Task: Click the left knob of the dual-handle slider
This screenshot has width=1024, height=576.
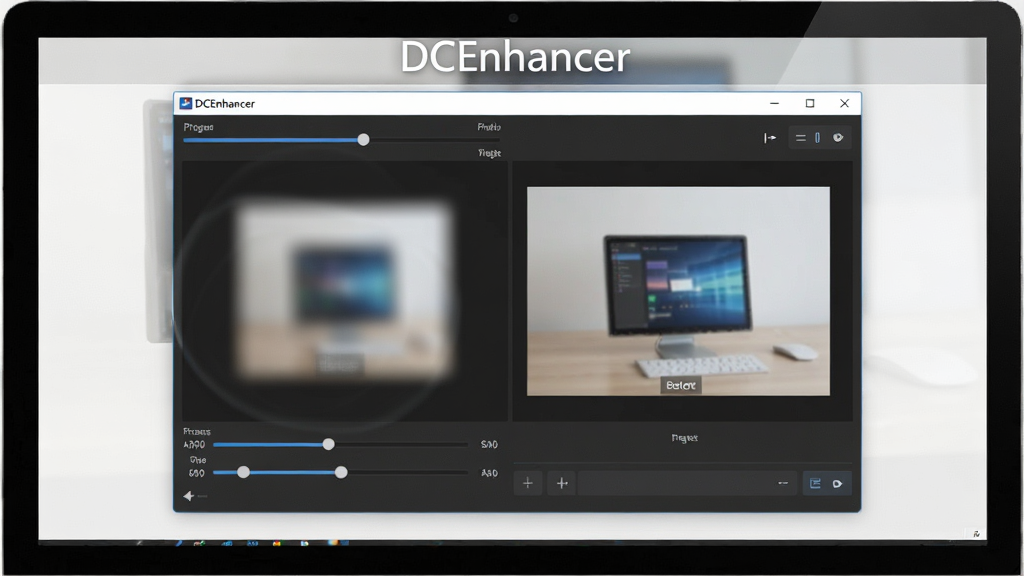Action: pyautogui.click(x=244, y=472)
